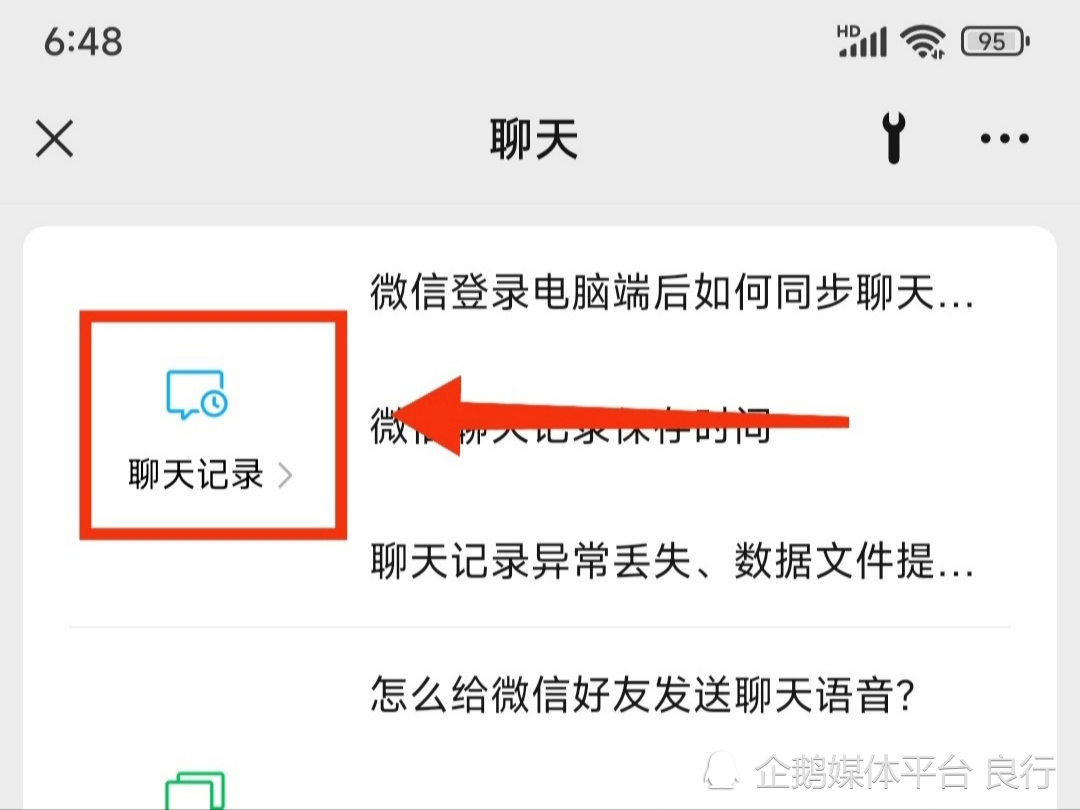Tap the 聊天 page title

(534, 139)
